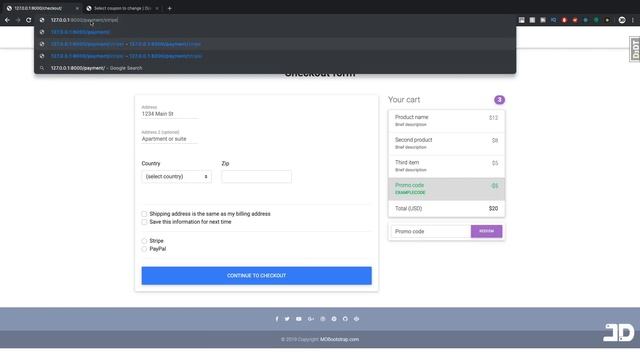Click the Promo code EXAMPLECODE cart row
640x360 pixels.
click(x=446, y=189)
